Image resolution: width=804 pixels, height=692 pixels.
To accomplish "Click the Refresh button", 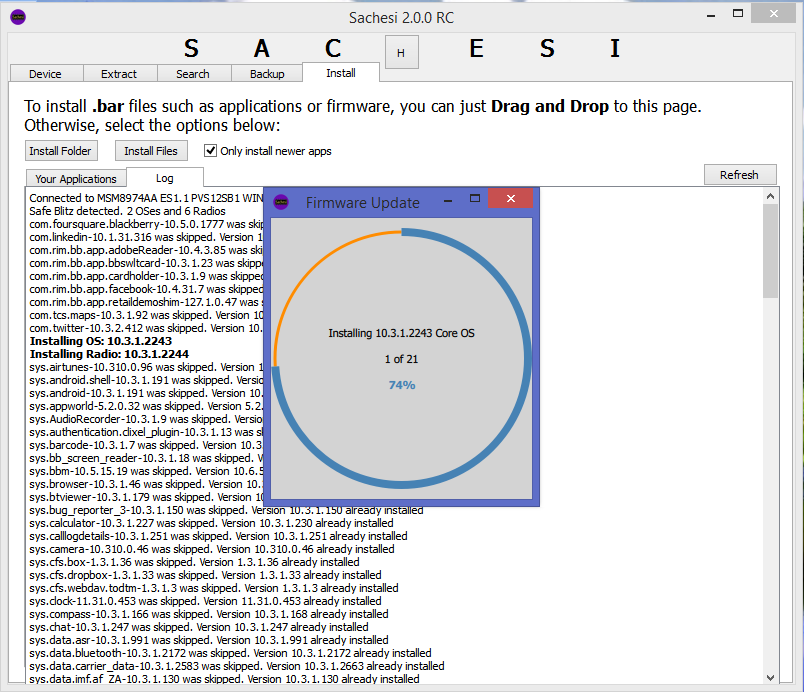I will (739, 175).
